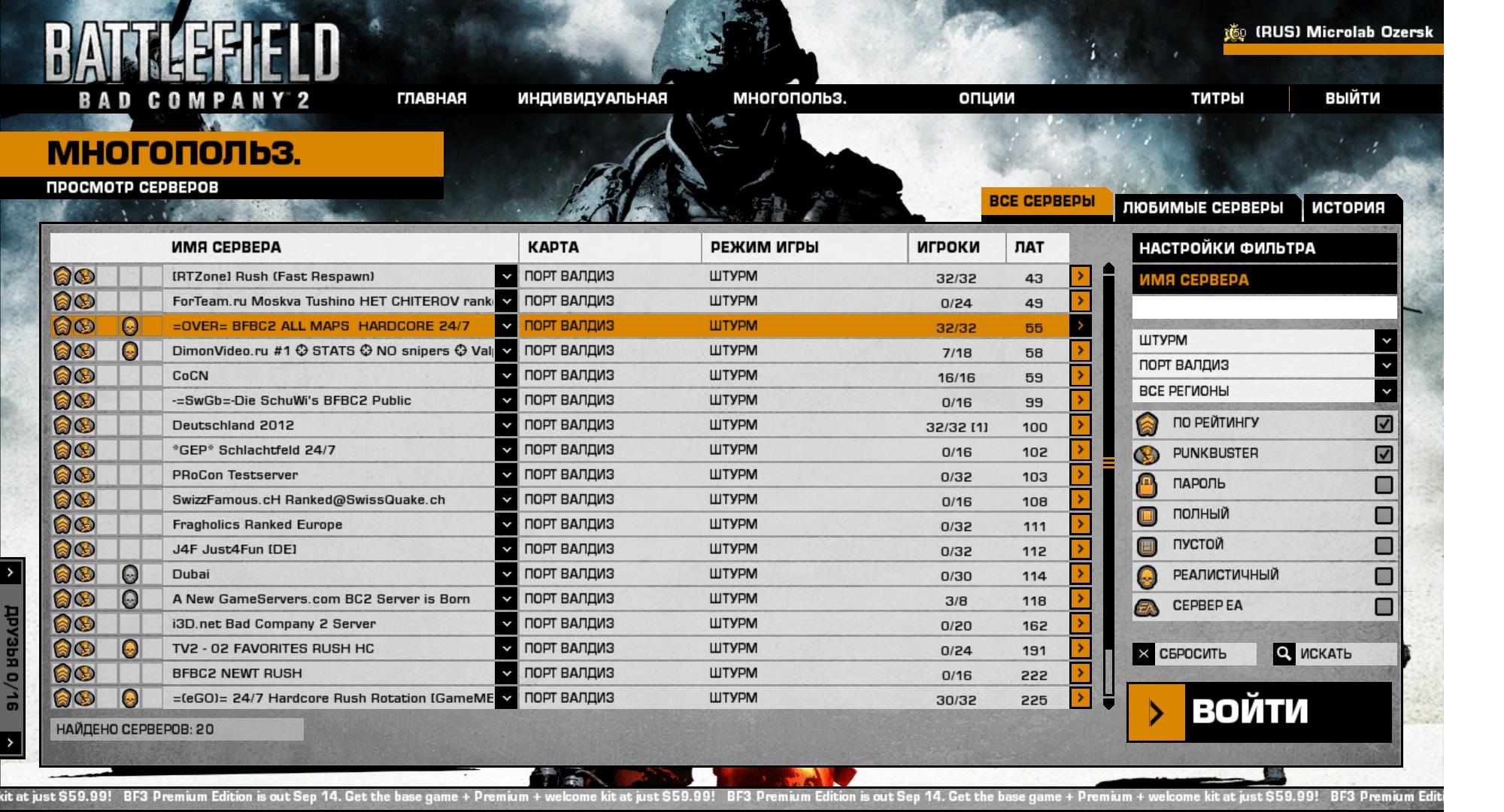This screenshot has height=812, width=1504.
Task: Click the X icon beside СБРОСИТЬ
Action: click(x=1143, y=654)
